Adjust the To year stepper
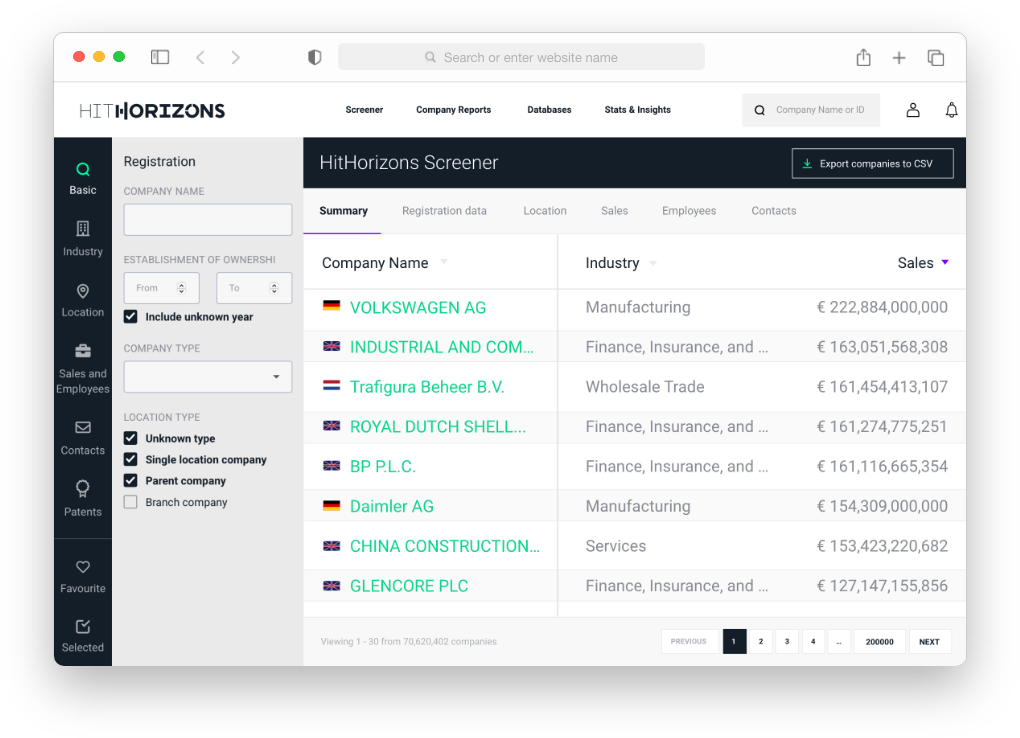The image size is (1020, 738). point(274,288)
